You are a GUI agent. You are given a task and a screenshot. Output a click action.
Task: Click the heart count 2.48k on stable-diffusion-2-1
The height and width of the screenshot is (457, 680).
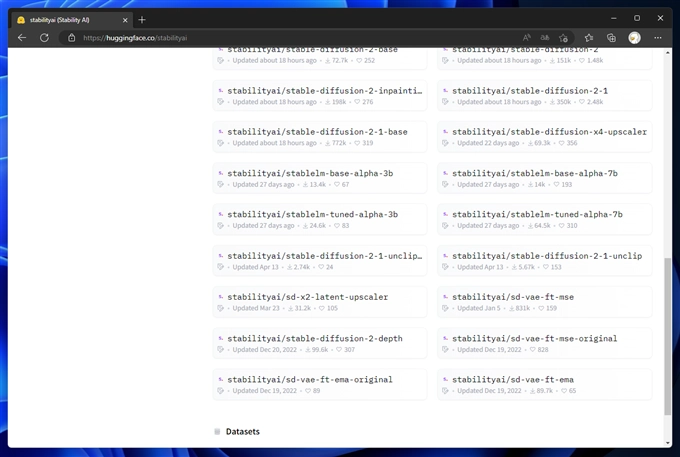coord(591,102)
